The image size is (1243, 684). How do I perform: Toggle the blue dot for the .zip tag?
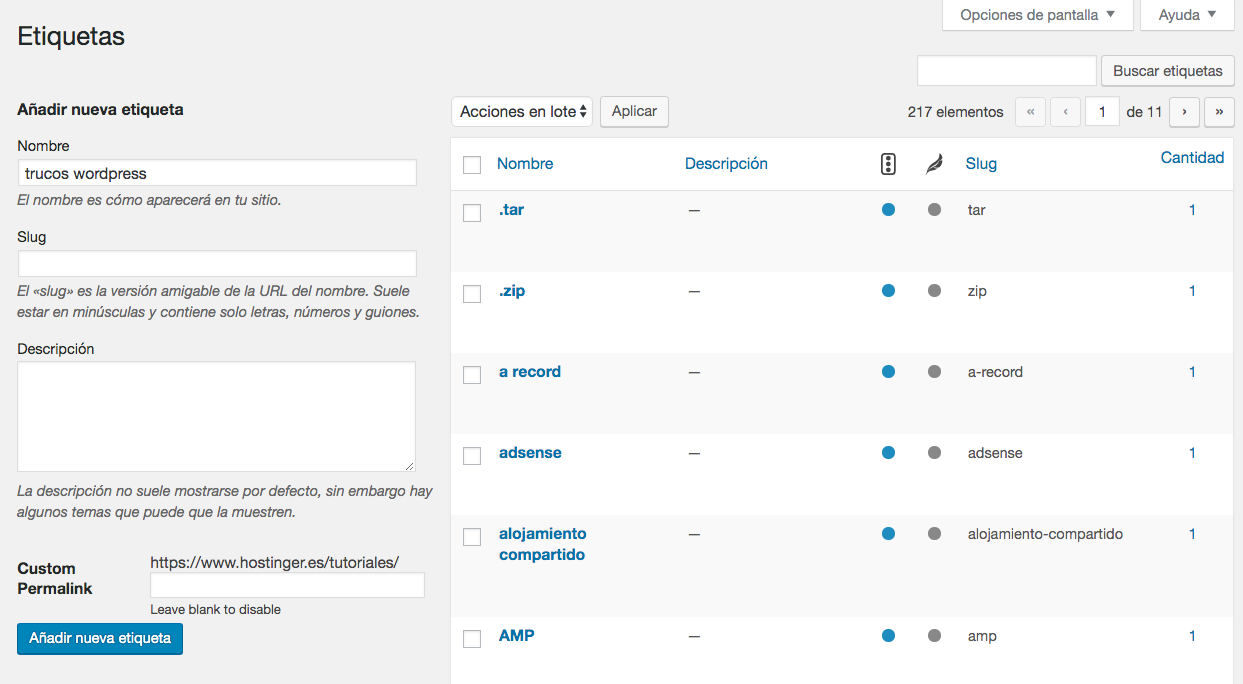[888, 291]
